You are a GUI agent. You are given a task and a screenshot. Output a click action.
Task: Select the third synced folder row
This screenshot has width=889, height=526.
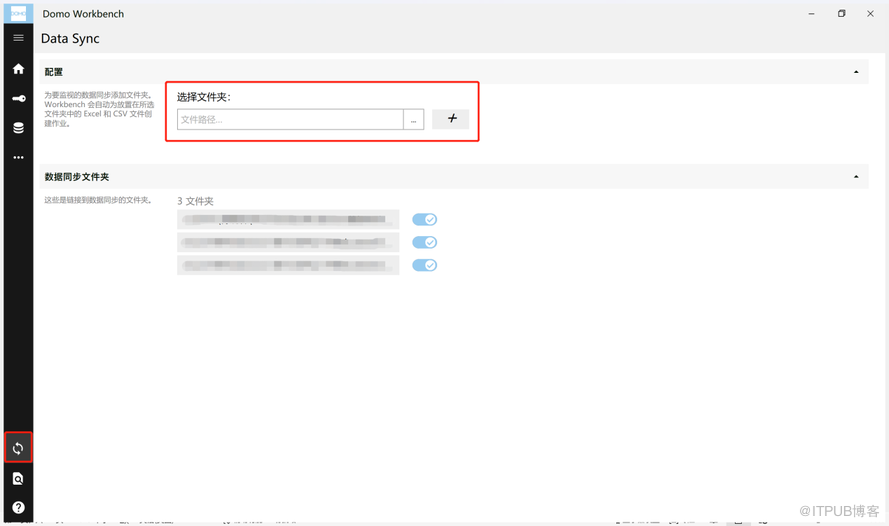(288, 265)
